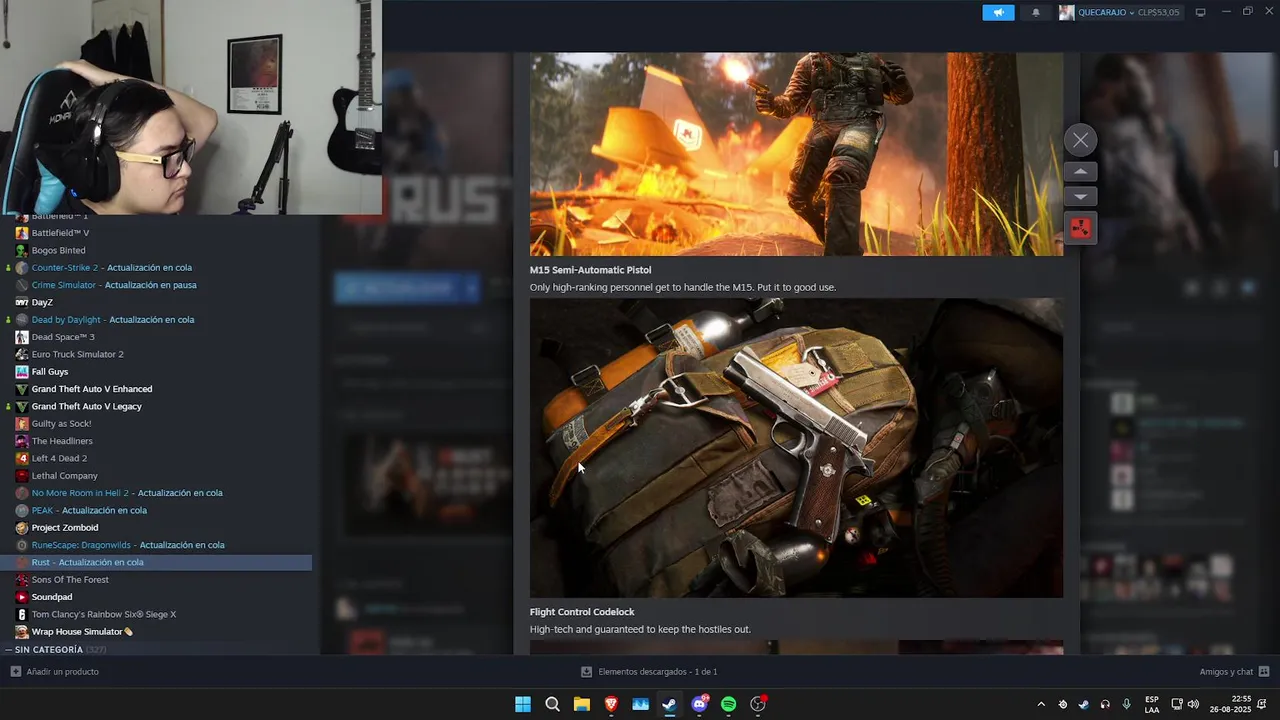Close the Rust update news overlay

(1080, 140)
